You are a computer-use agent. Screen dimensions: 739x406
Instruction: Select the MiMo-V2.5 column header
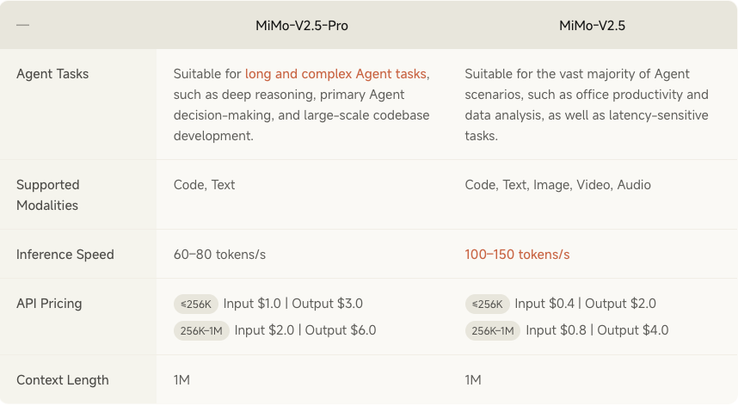tap(592, 25)
